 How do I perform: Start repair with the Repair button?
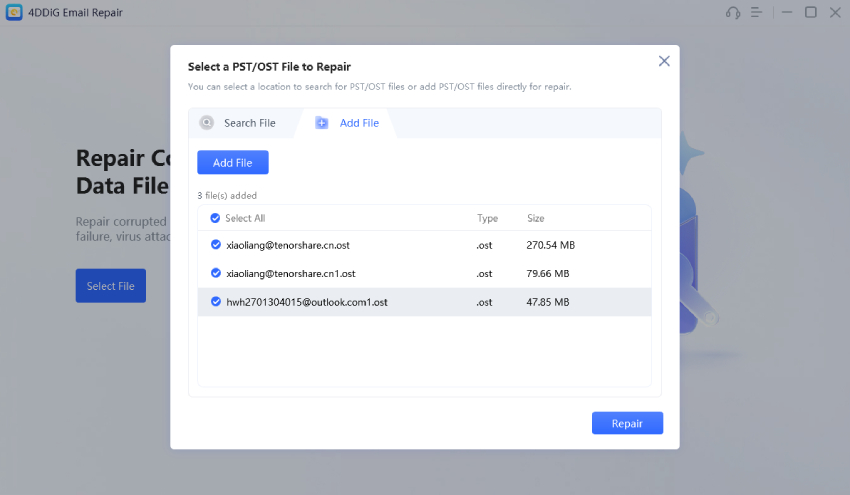[x=627, y=423]
